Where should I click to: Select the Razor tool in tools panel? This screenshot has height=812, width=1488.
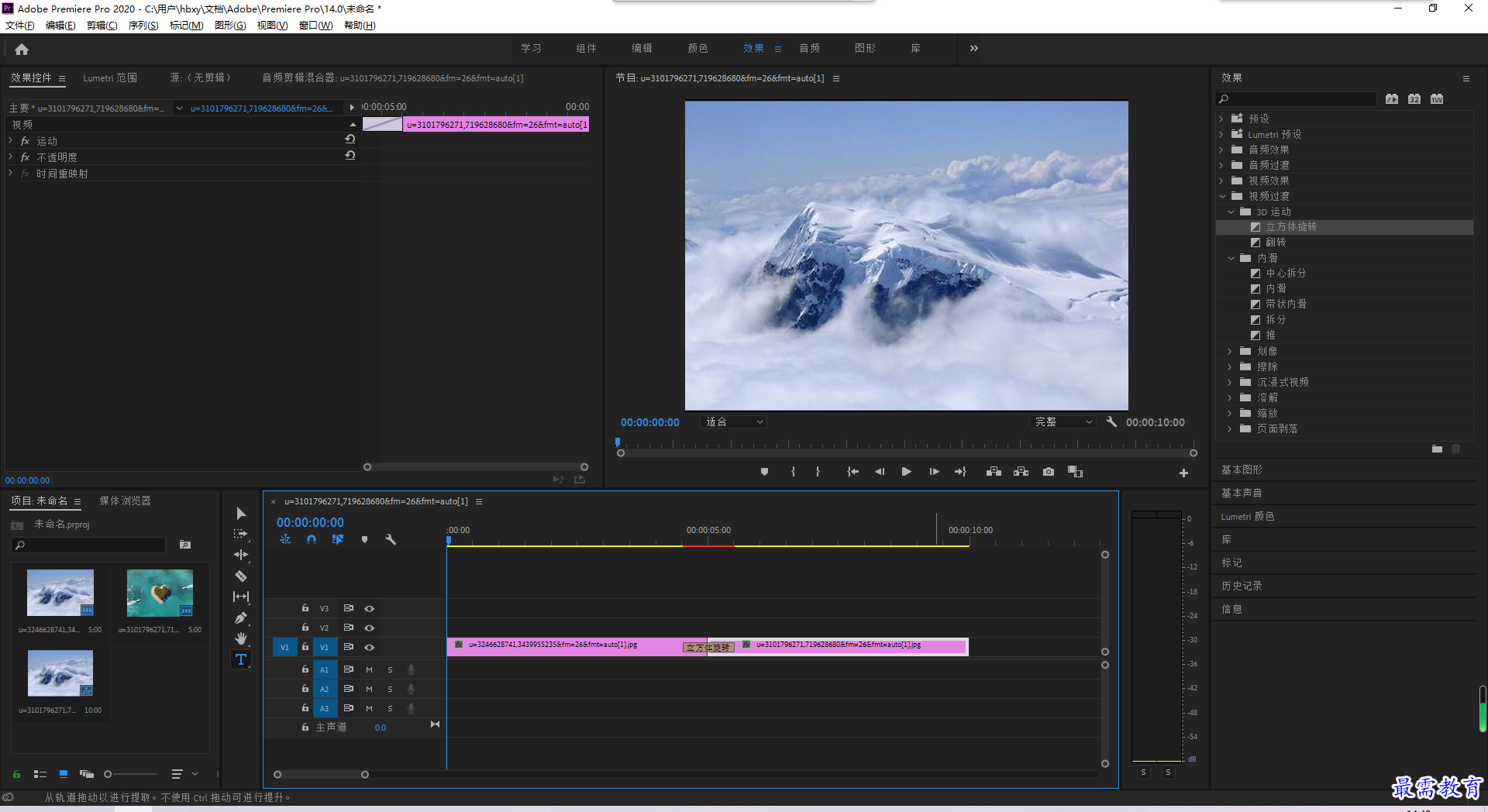(241, 576)
